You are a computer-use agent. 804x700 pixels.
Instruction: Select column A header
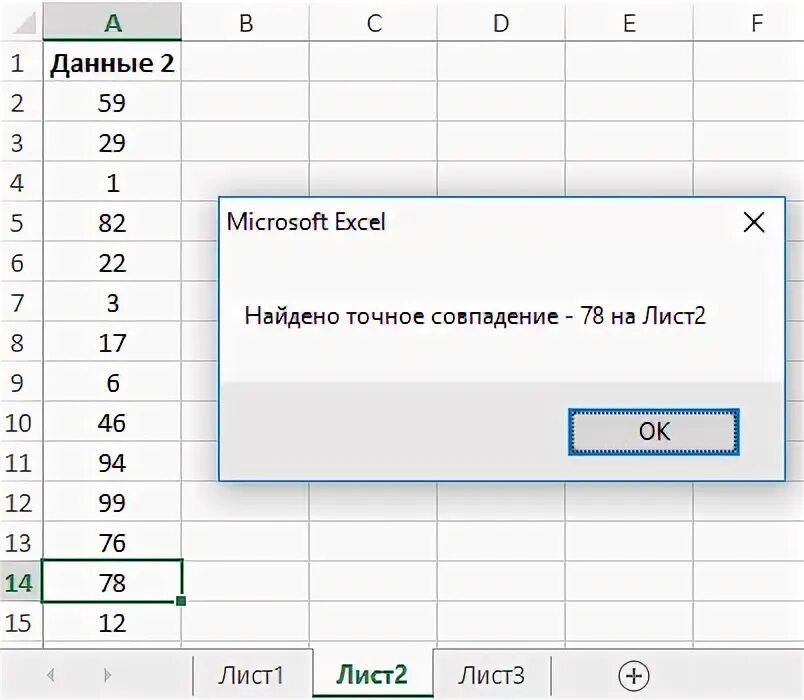(x=112, y=23)
